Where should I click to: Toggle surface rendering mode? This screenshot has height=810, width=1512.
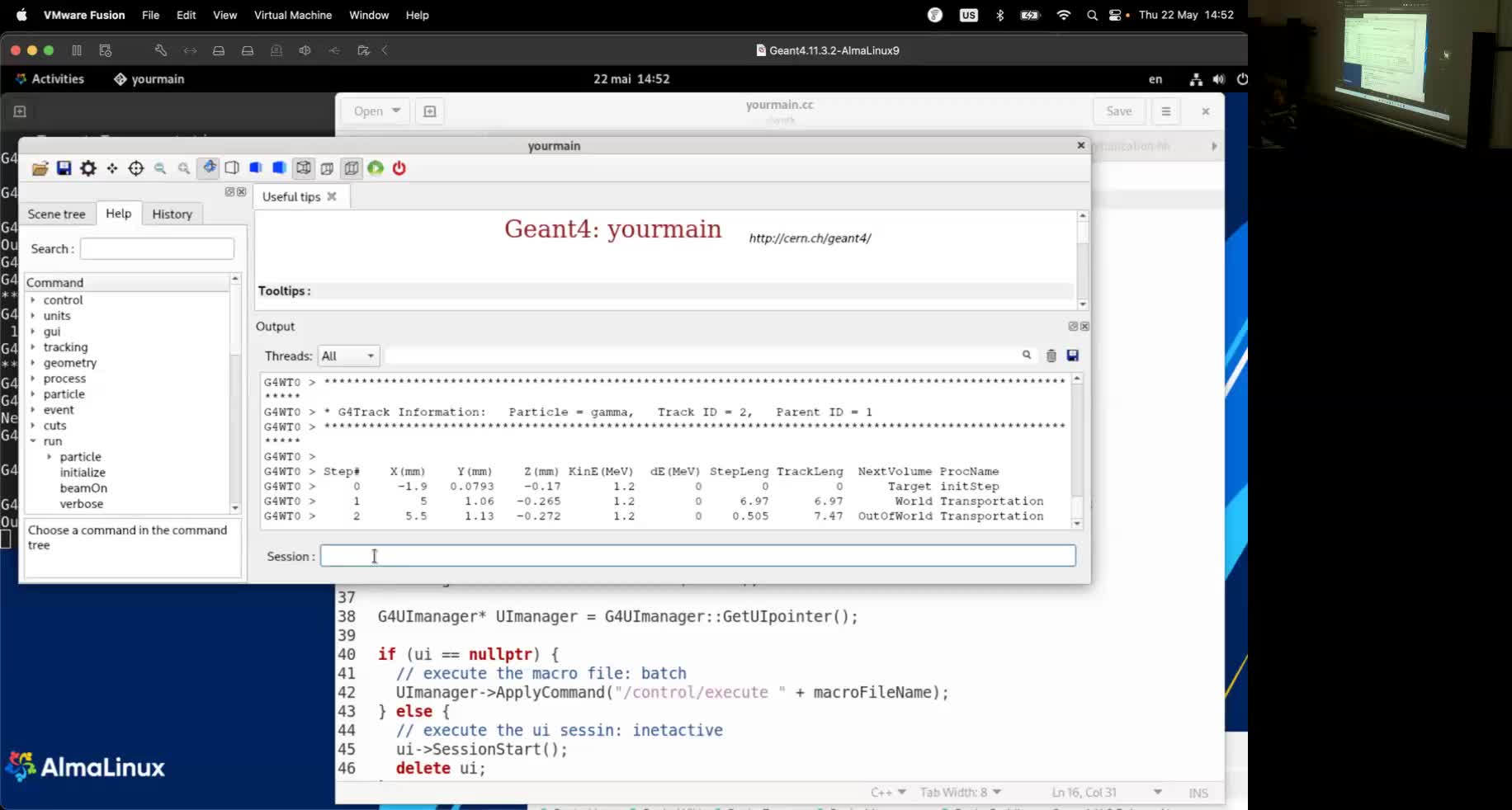[x=255, y=168]
